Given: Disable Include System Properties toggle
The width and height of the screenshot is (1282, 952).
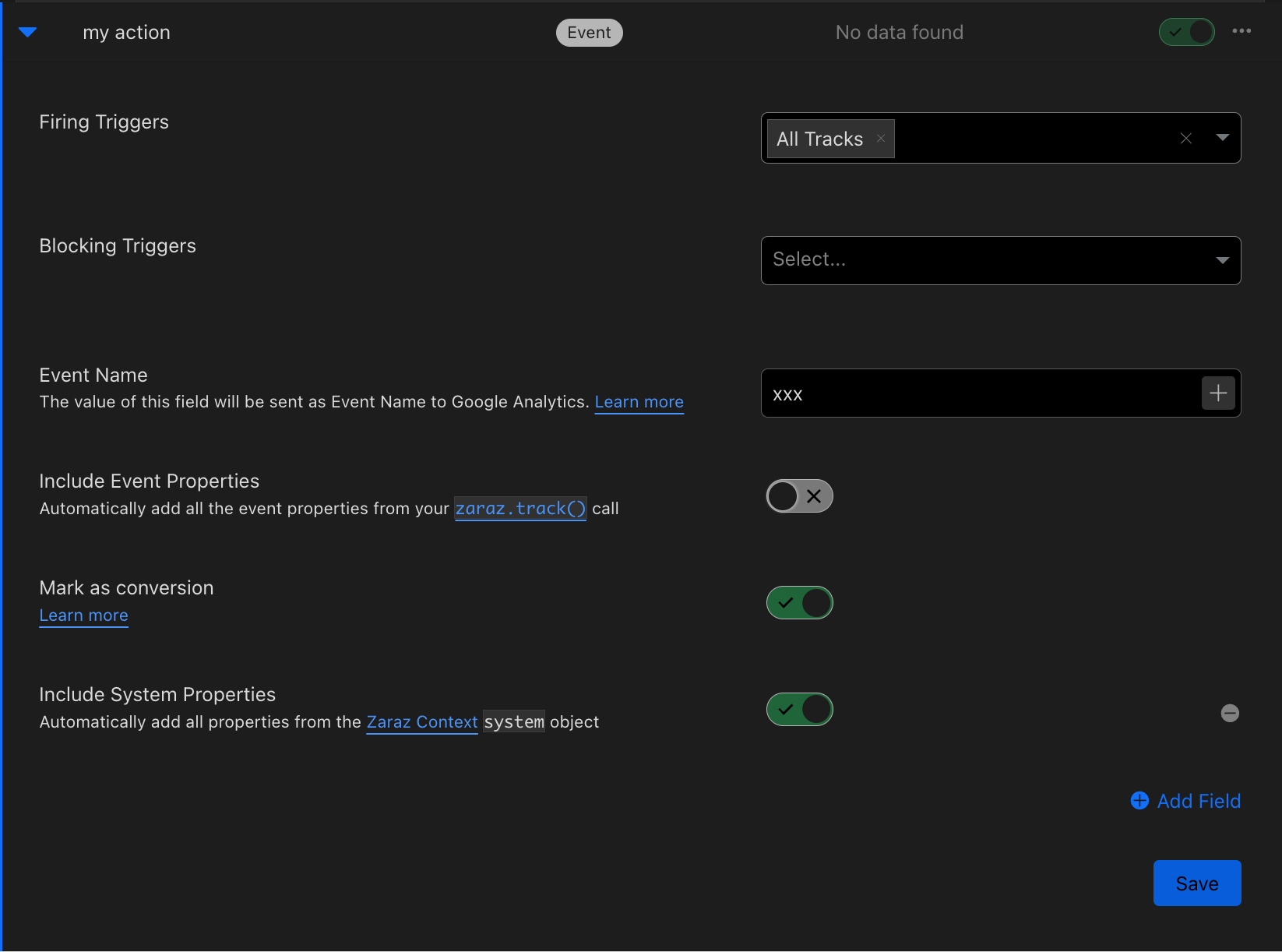Looking at the screenshot, I should [x=799, y=710].
